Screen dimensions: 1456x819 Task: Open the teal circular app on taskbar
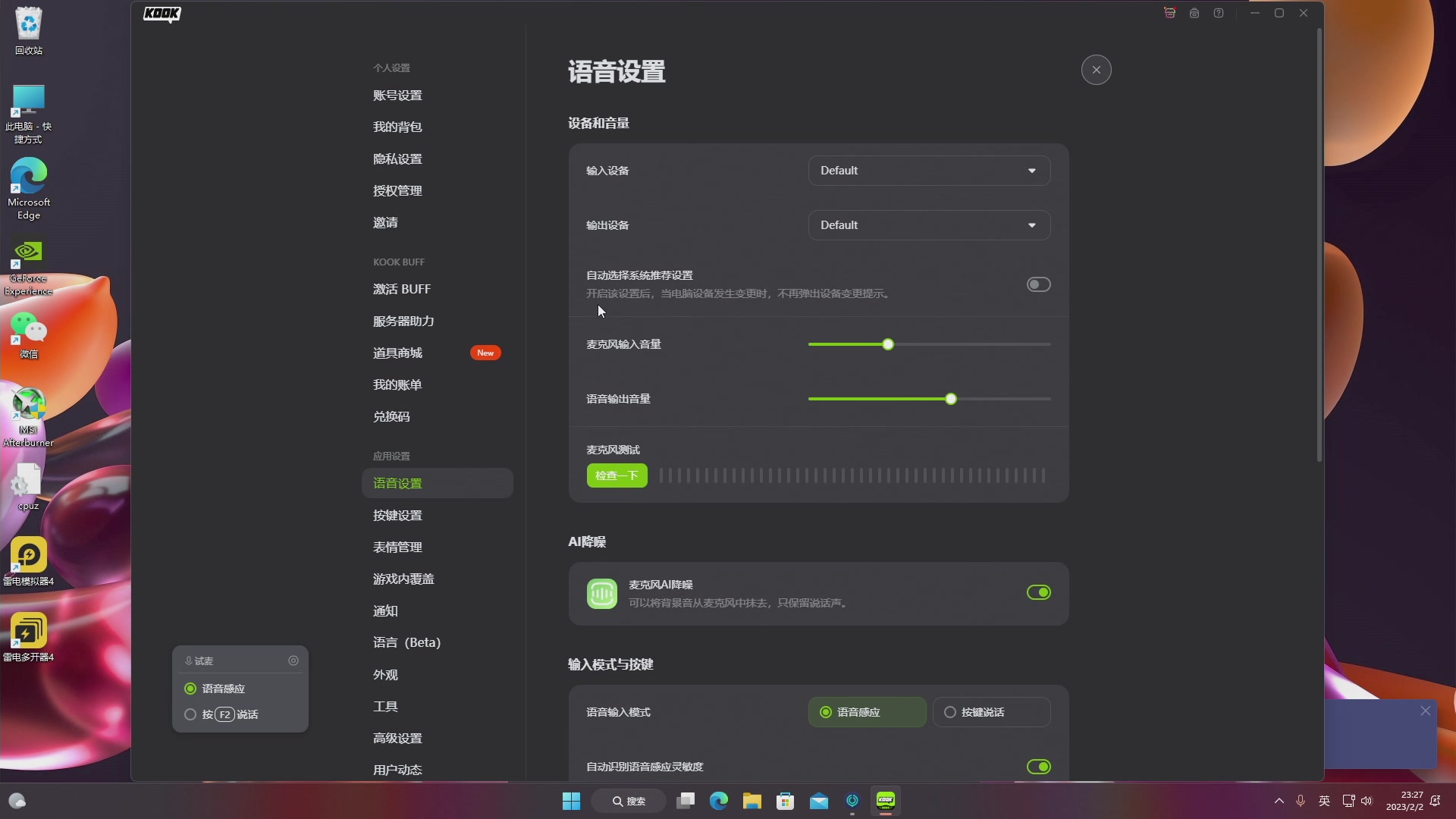[x=852, y=801]
